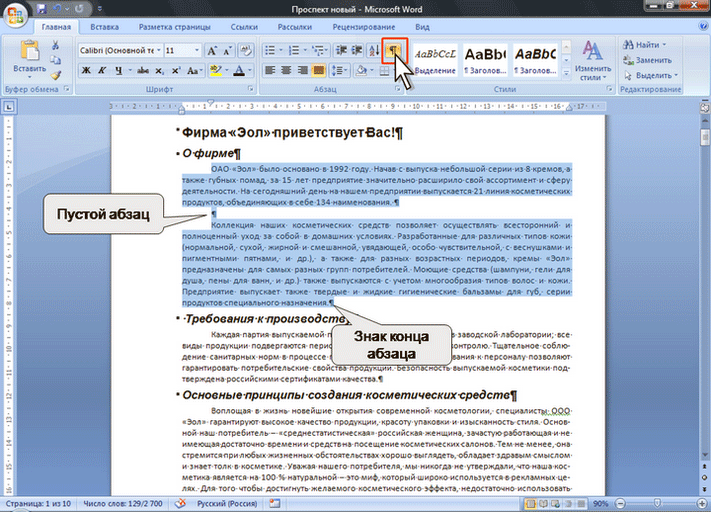Click the Shrink Font icon
The height and width of the screenshot is (512, 711).
pyautogui.click(x=227, y=51)
